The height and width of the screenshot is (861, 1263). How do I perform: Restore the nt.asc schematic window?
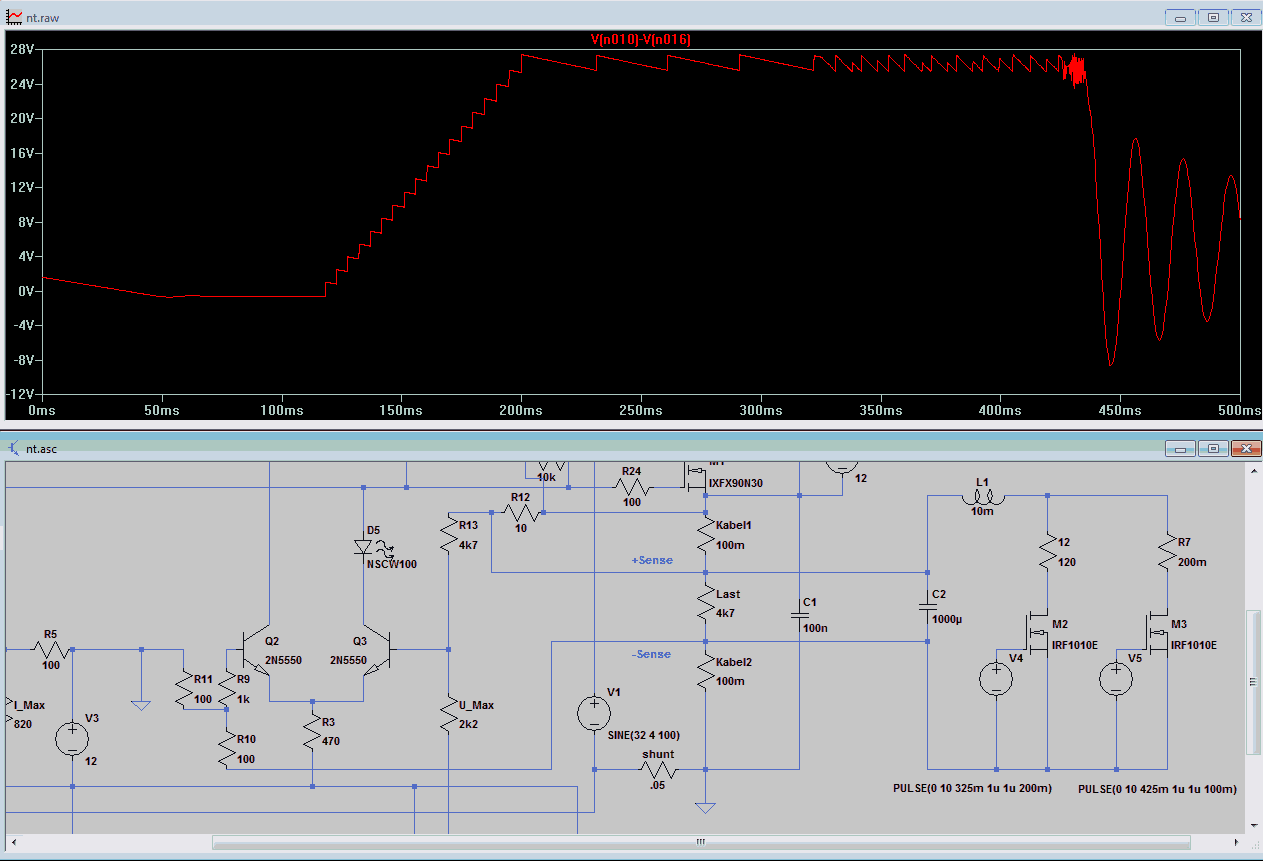tap(1213, 448)
